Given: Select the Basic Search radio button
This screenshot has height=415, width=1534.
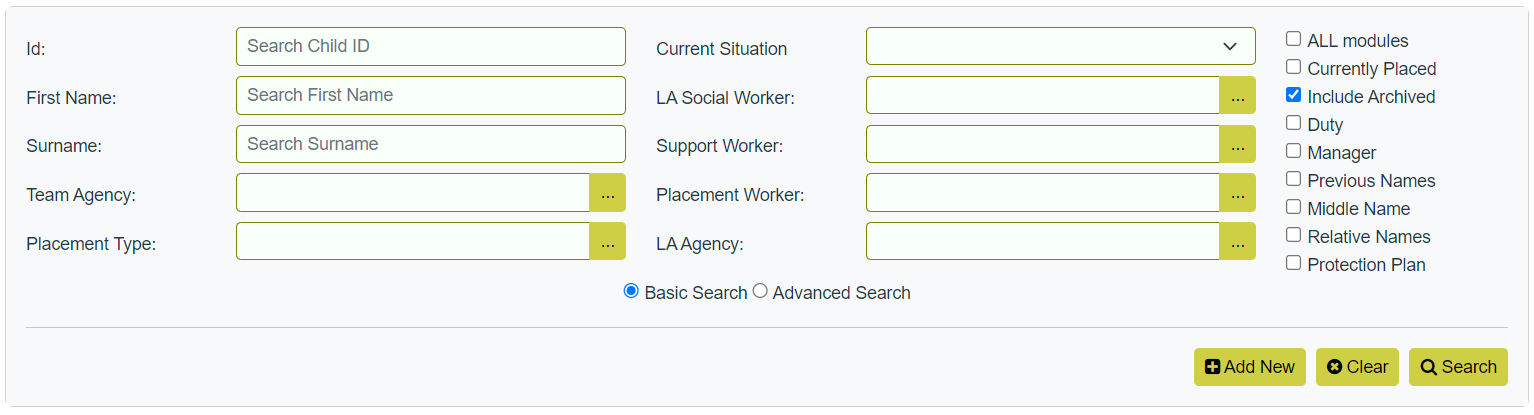Looking at the screenshot, I should (631, 291).
